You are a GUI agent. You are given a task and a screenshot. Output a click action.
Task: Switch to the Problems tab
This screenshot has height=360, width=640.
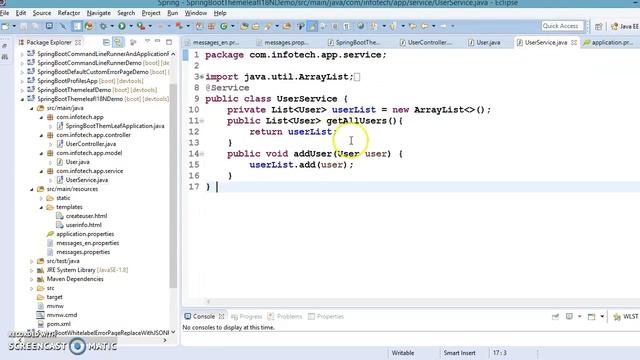pos(285,317)
